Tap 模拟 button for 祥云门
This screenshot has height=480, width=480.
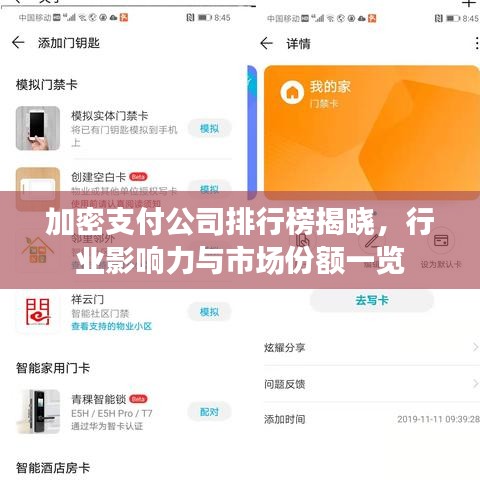point(209,312)
